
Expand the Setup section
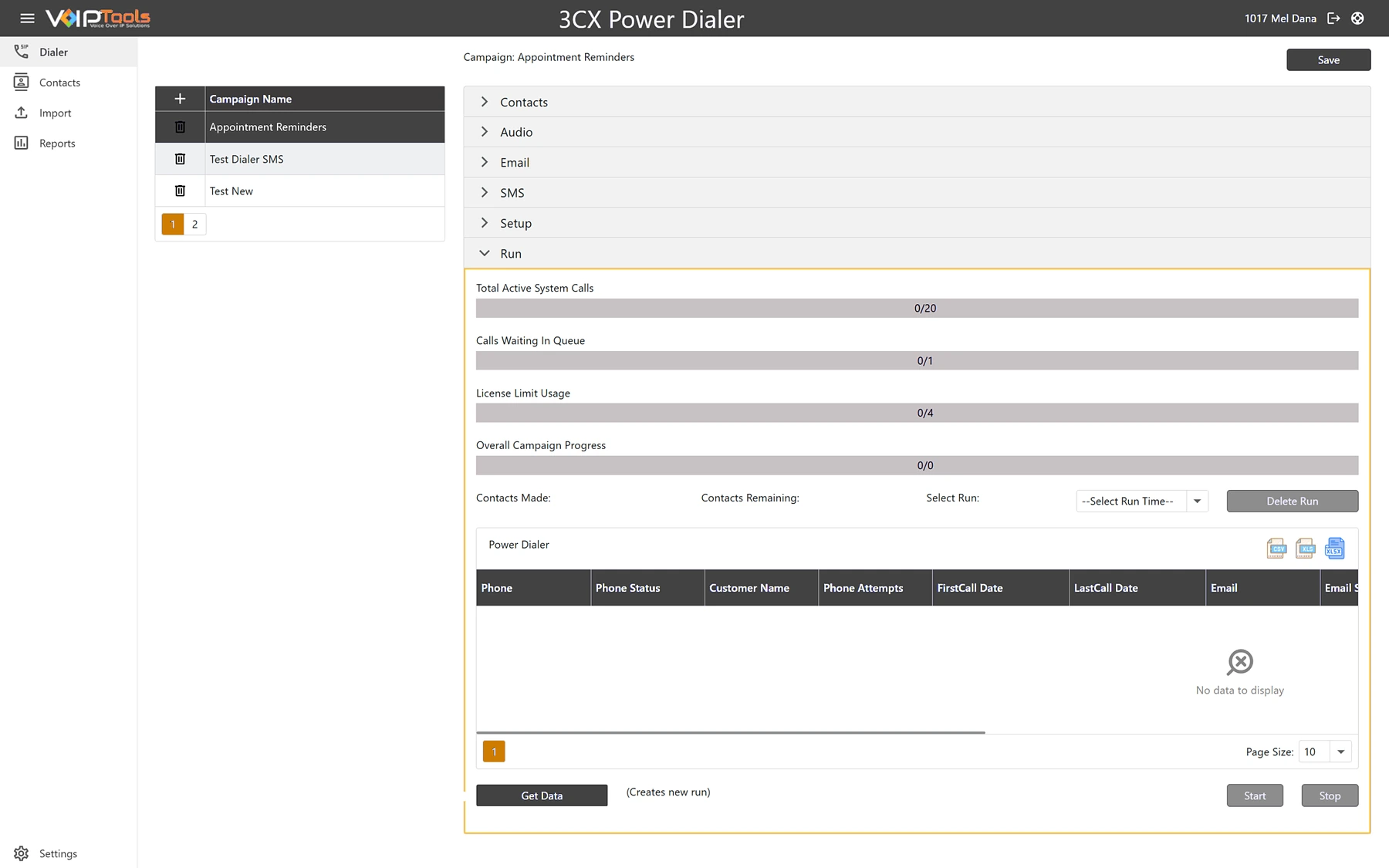click(917, 223)
